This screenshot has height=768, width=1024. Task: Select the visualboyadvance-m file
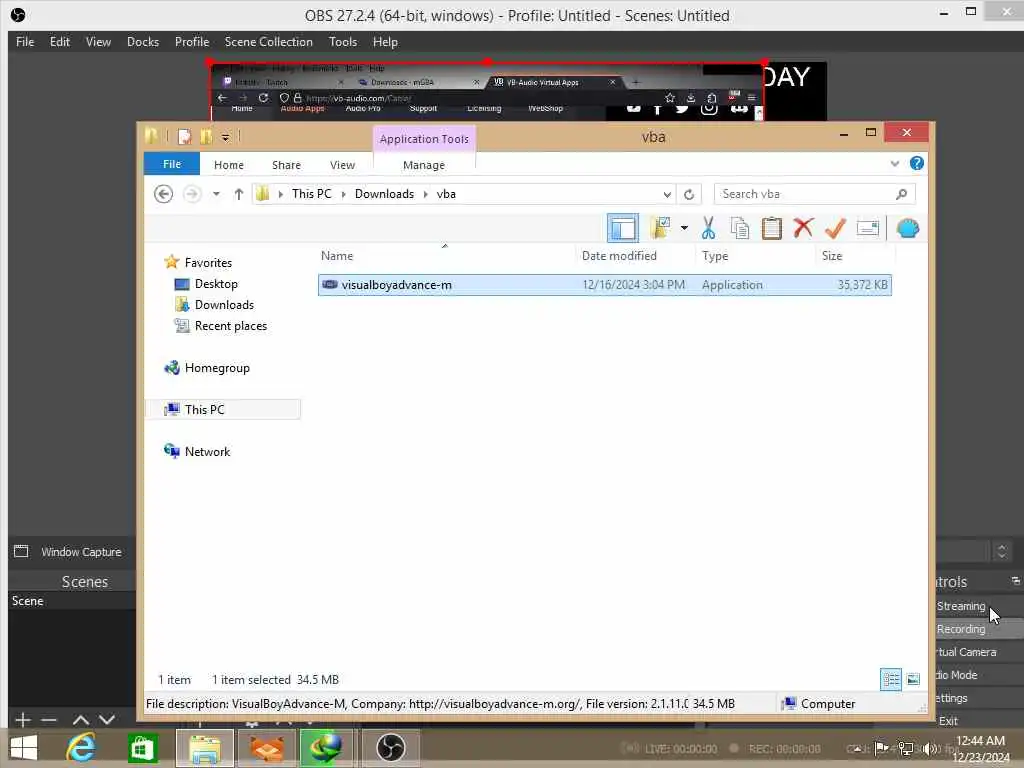coord(605,285)
